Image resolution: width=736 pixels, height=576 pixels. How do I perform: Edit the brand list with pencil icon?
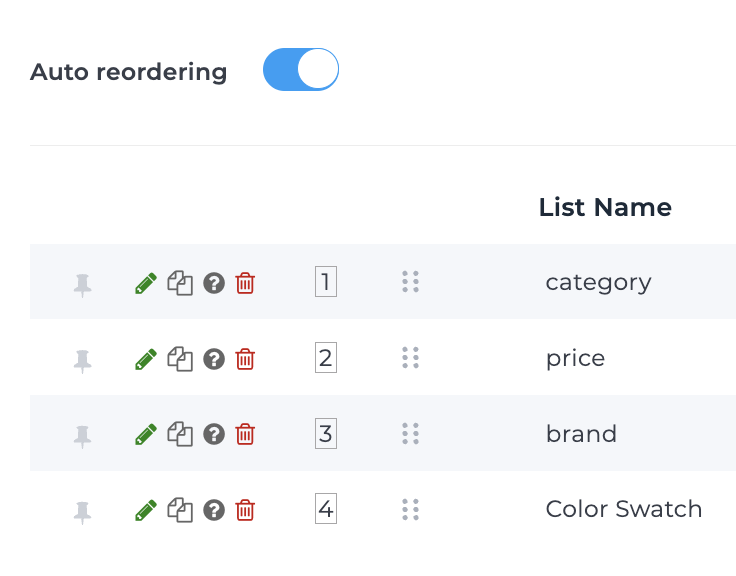point(146,434)
